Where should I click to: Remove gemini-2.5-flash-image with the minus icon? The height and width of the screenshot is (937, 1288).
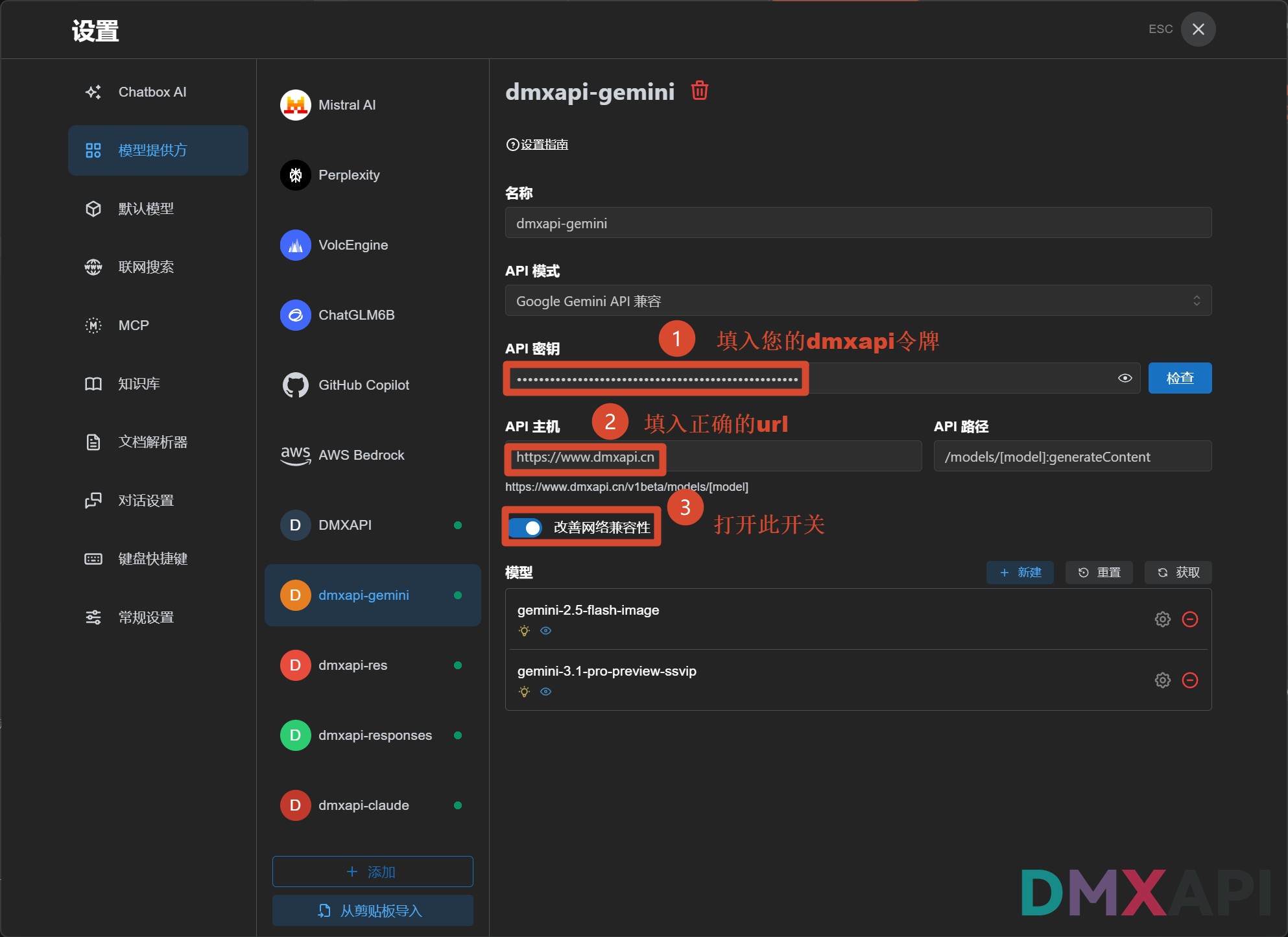(x=1190, y=619)
